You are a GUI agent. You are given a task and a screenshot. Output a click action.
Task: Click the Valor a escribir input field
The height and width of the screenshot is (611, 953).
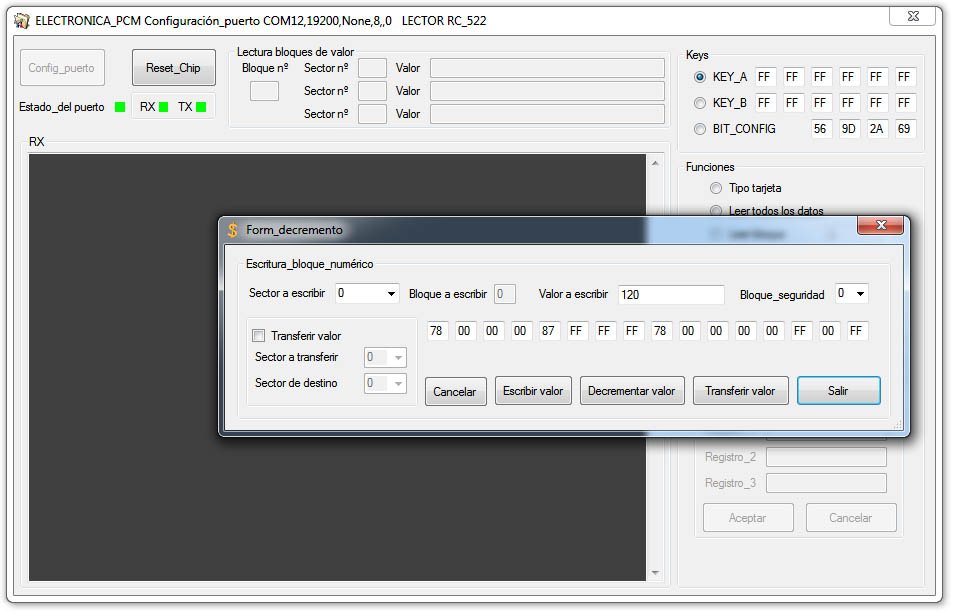pos(670,295)
